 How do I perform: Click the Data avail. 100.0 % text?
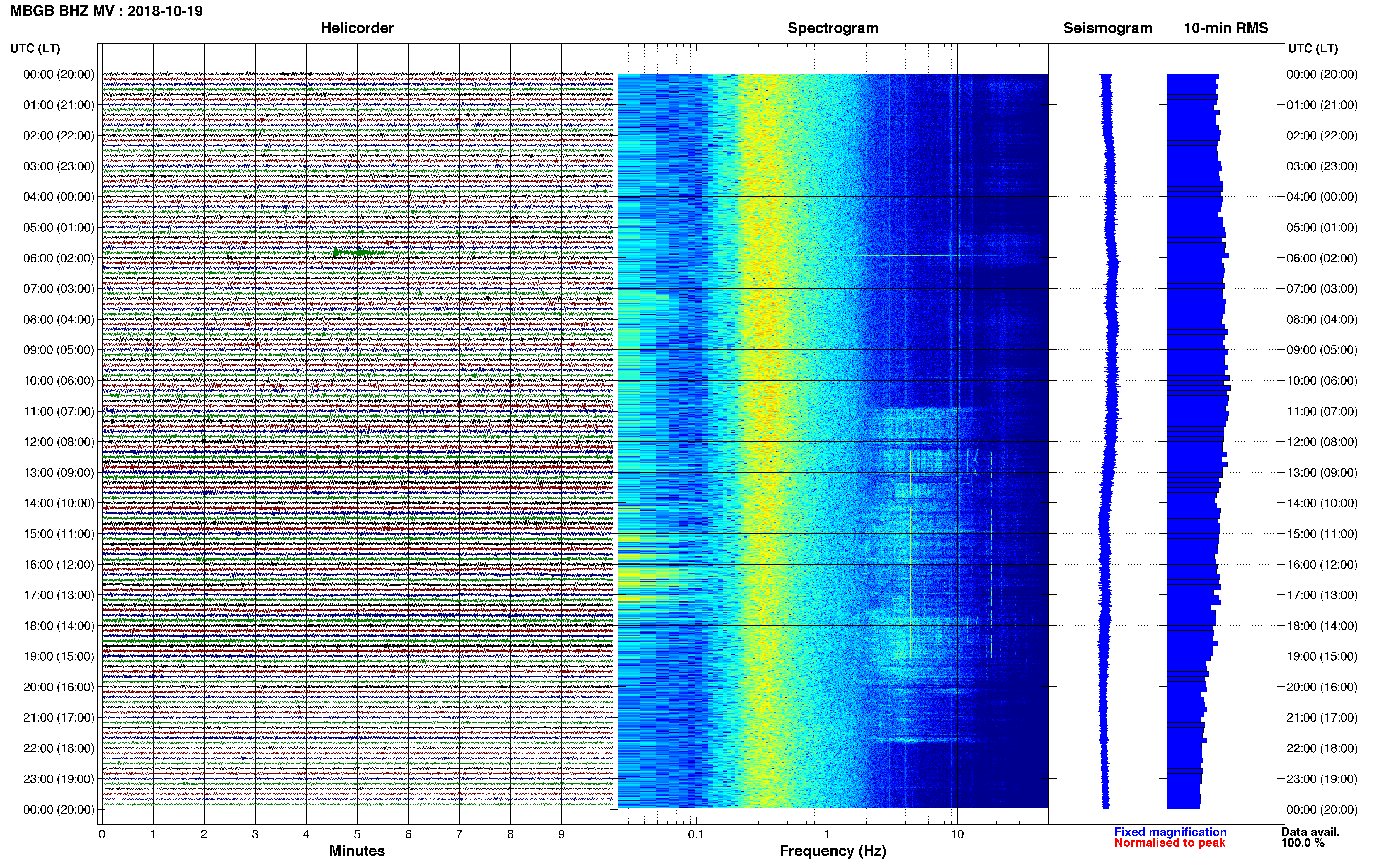[1310, 837]
